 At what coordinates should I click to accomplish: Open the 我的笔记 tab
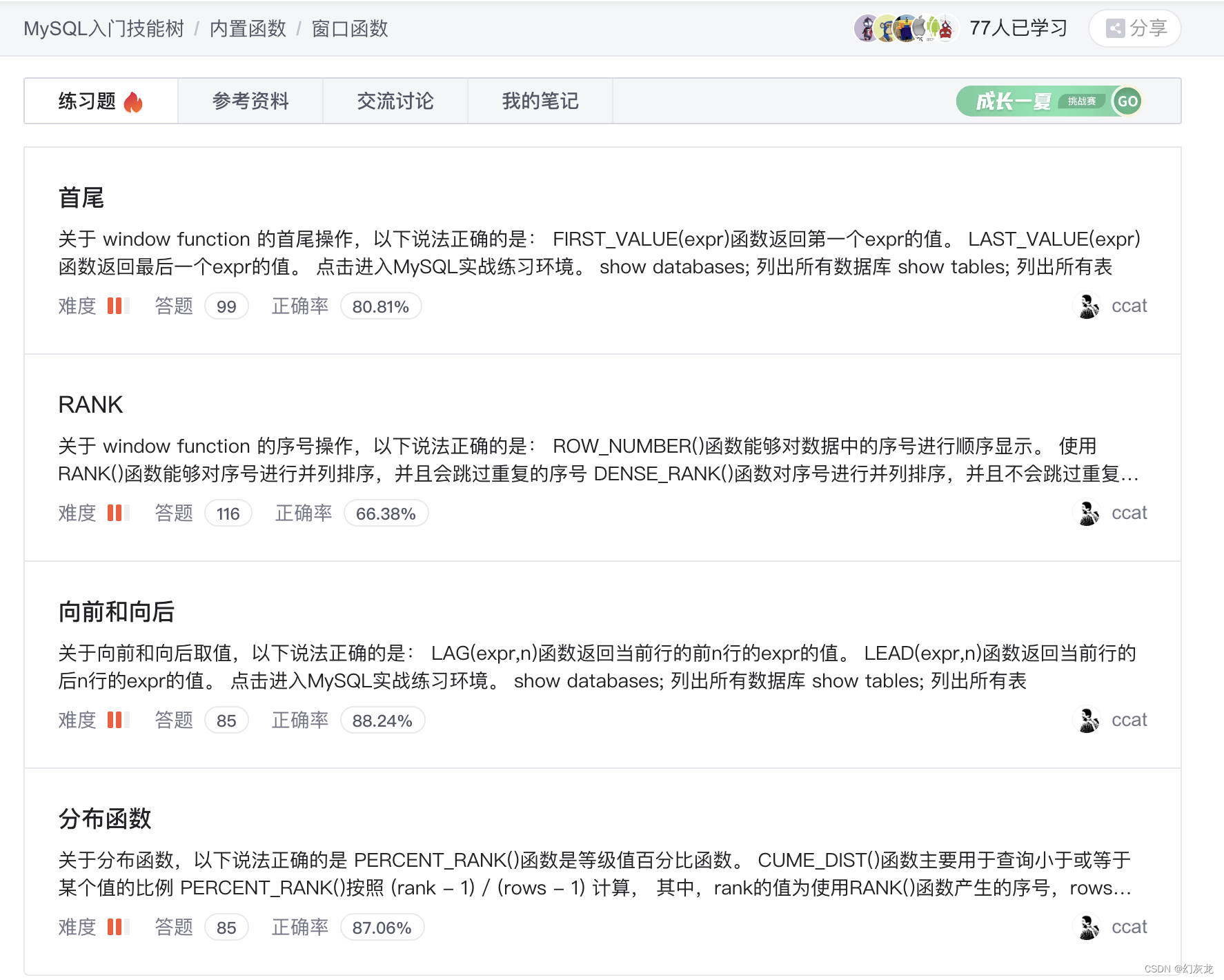(540, 101)
